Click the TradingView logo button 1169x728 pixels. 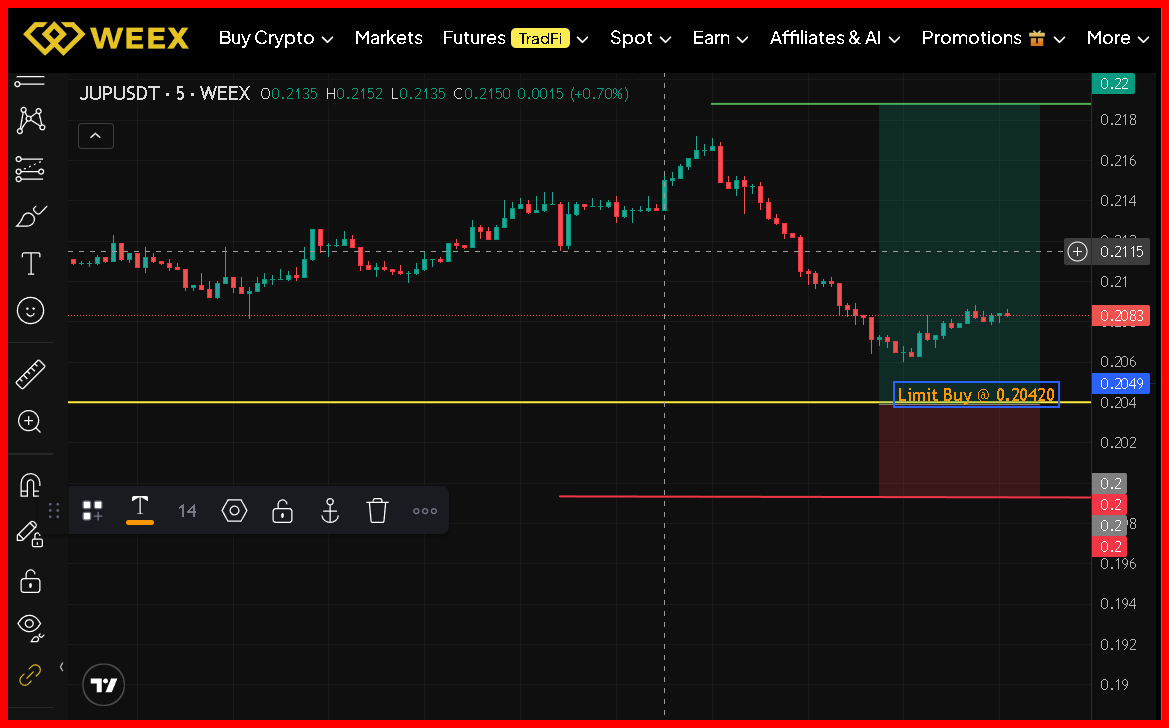click(x=104, y=685)
